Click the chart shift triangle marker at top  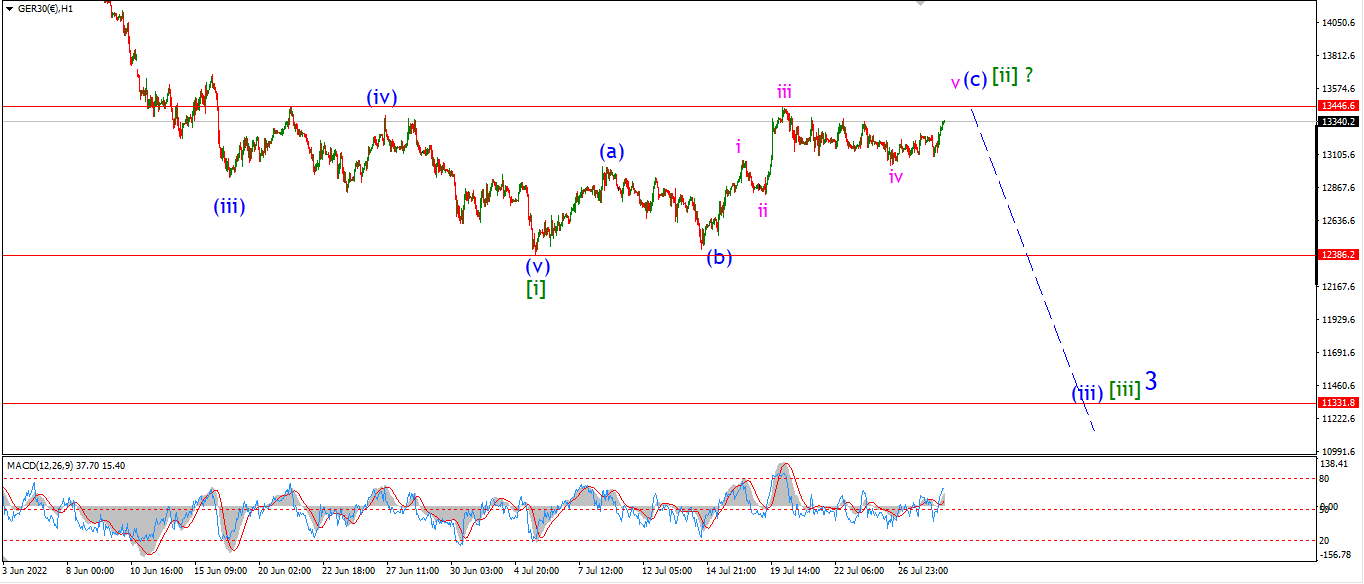(920, 4)
